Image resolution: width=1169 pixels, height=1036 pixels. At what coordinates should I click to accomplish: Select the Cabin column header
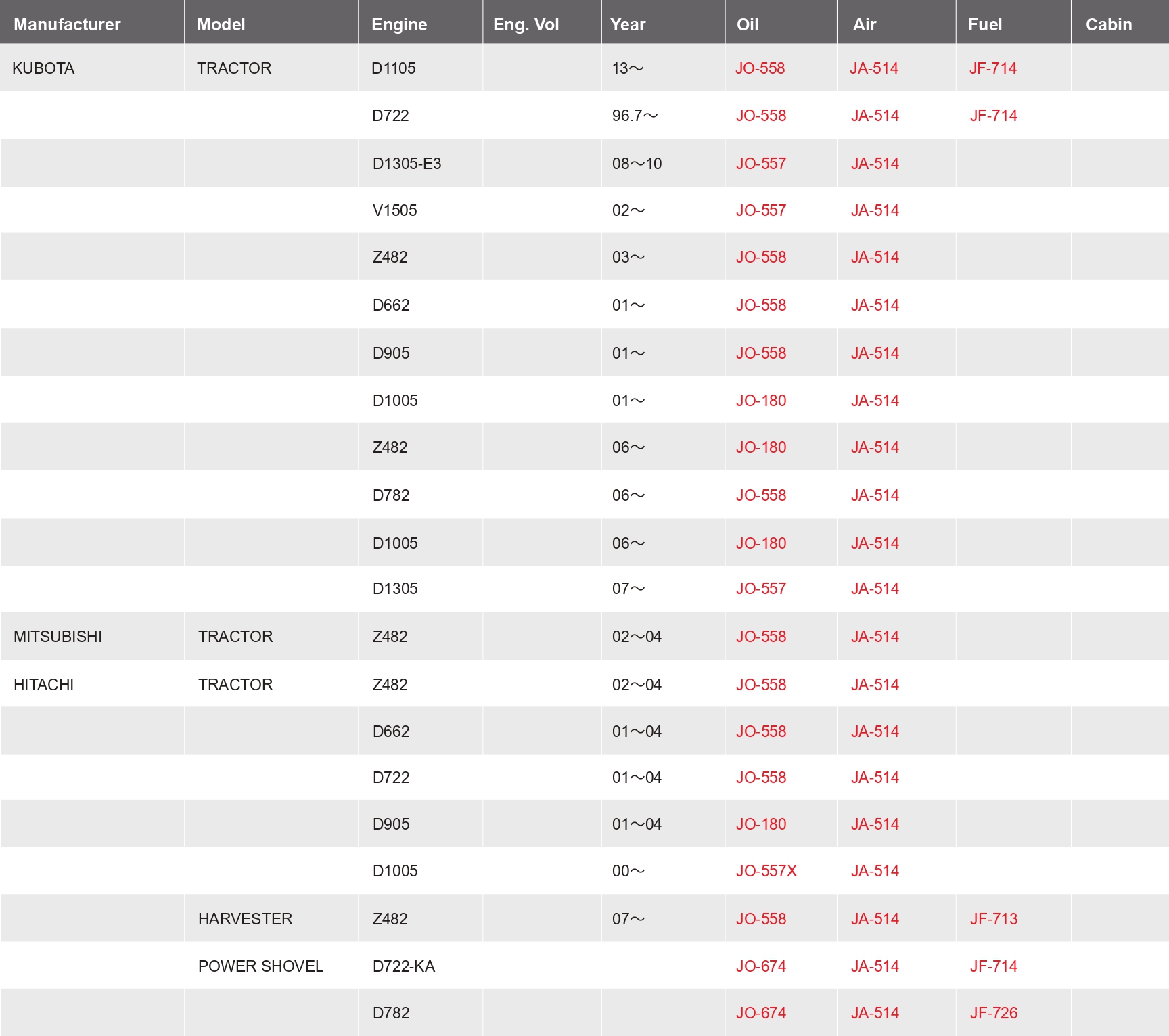[x=1108, y=25]
